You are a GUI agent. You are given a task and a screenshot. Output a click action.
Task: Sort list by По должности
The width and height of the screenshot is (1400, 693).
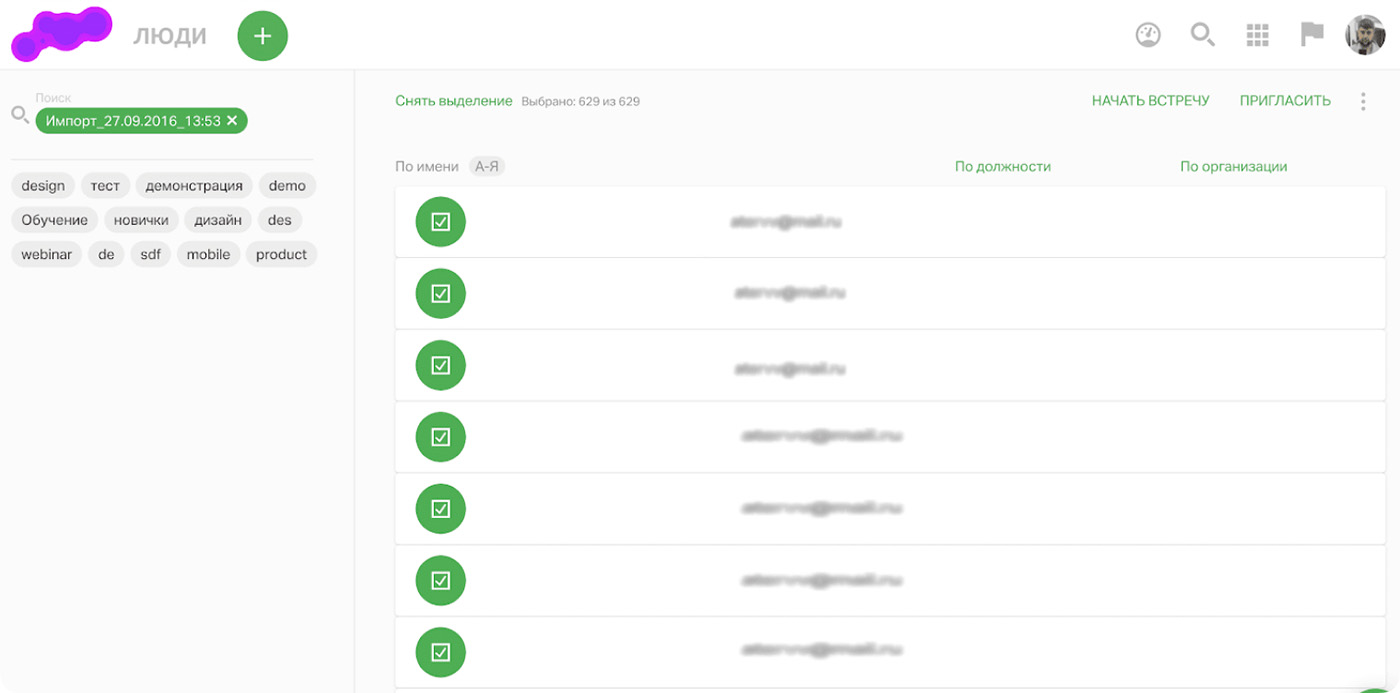click(x=1002, y=167)
